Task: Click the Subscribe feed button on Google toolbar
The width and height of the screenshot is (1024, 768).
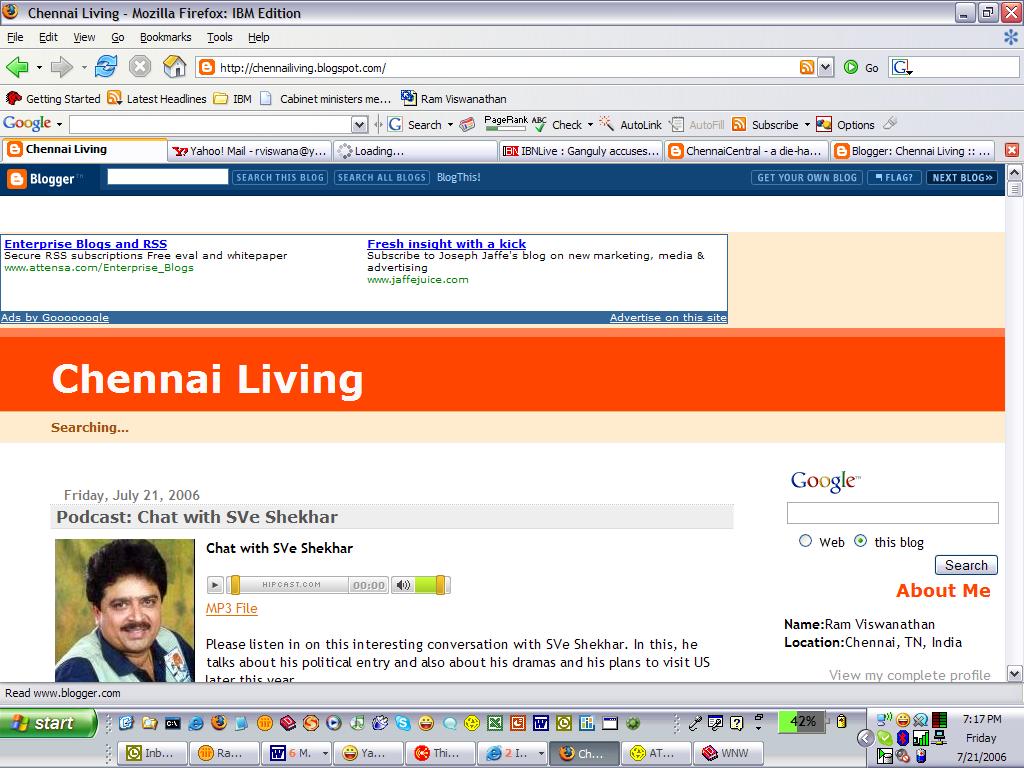Action: (766, 124)
